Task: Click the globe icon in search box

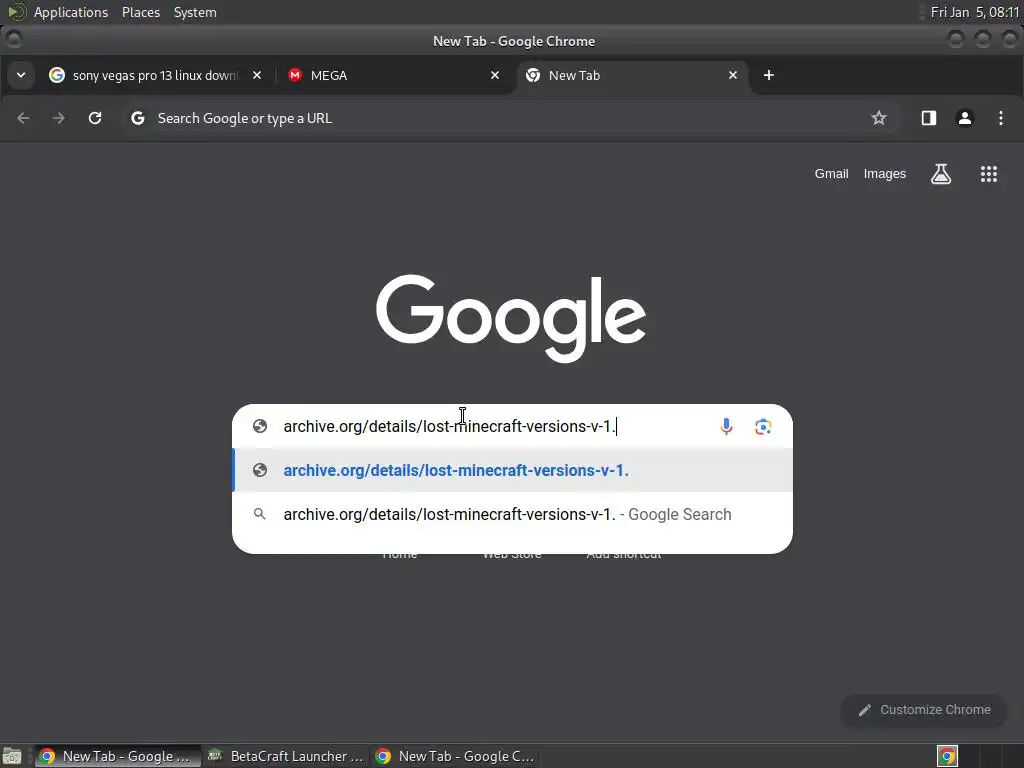Action: point(260,426)
